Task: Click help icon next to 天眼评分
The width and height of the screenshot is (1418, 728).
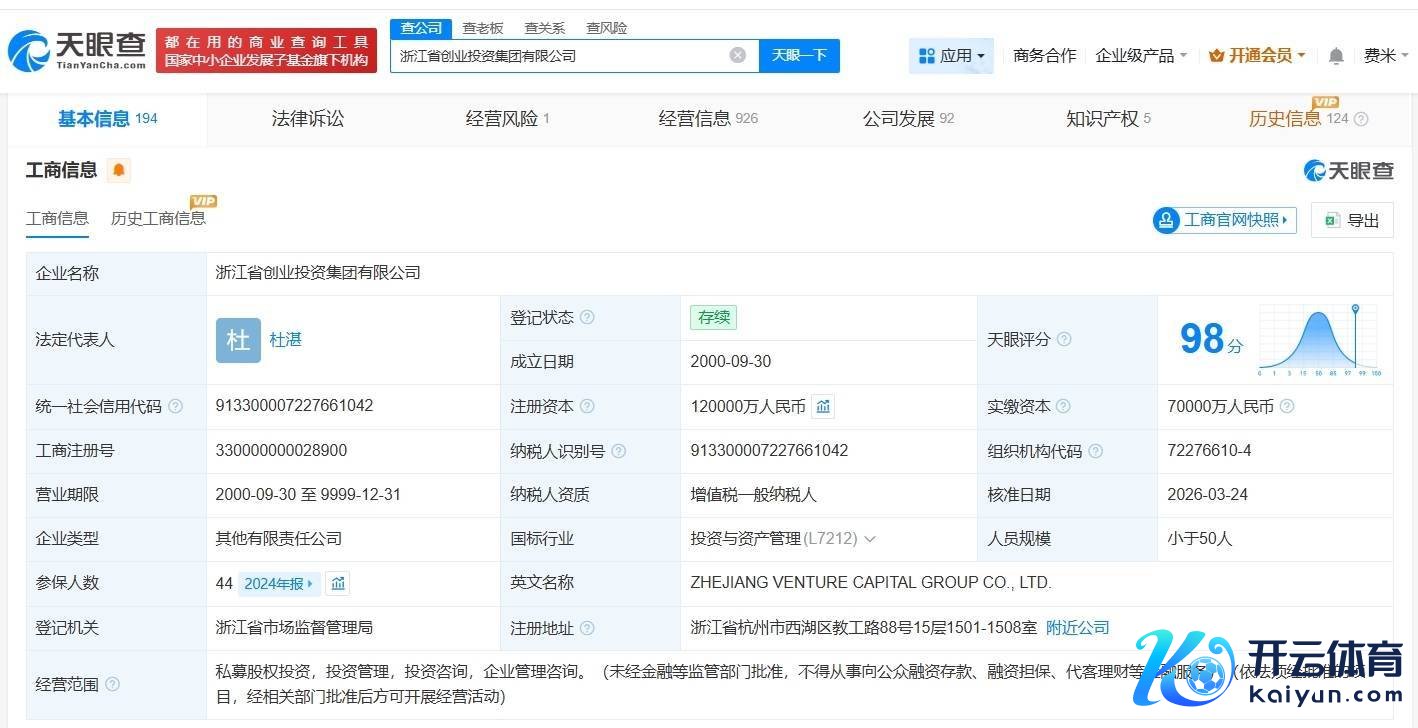Action: point(1064,340)
